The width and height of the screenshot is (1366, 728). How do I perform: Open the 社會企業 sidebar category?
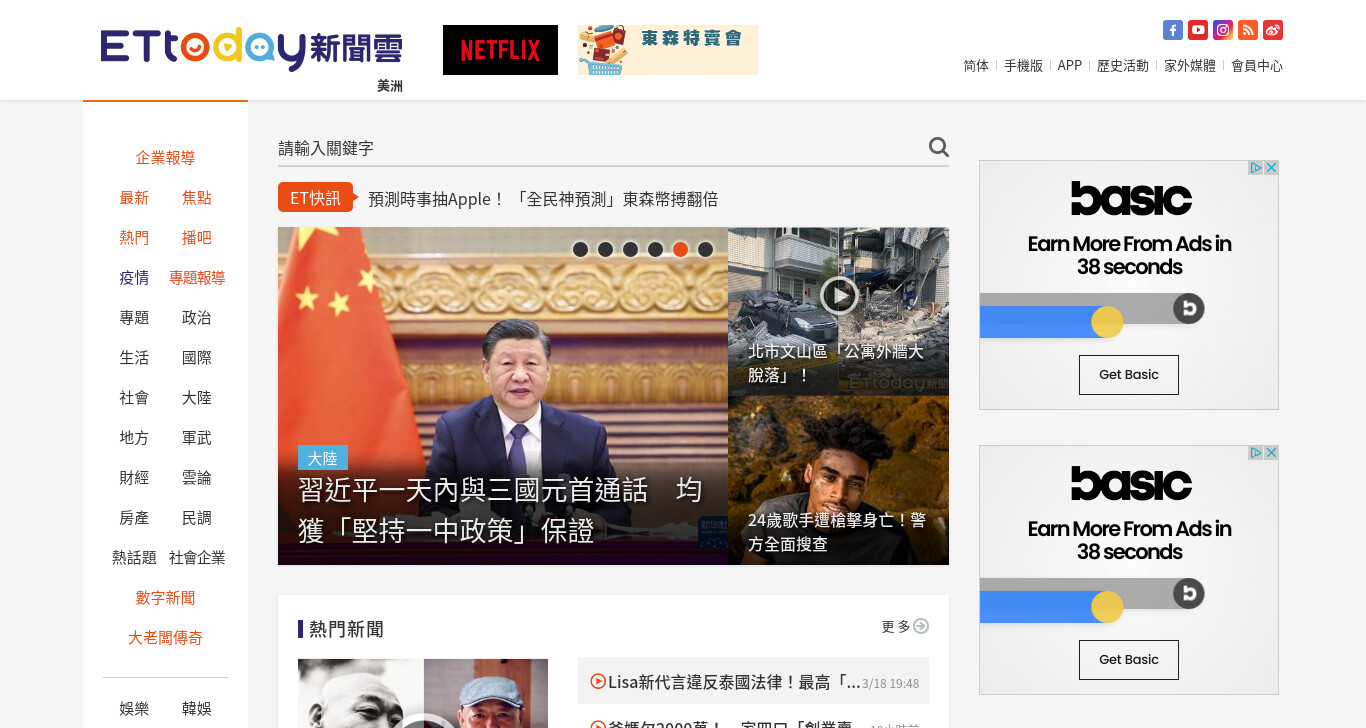click(x=197, y=558)
